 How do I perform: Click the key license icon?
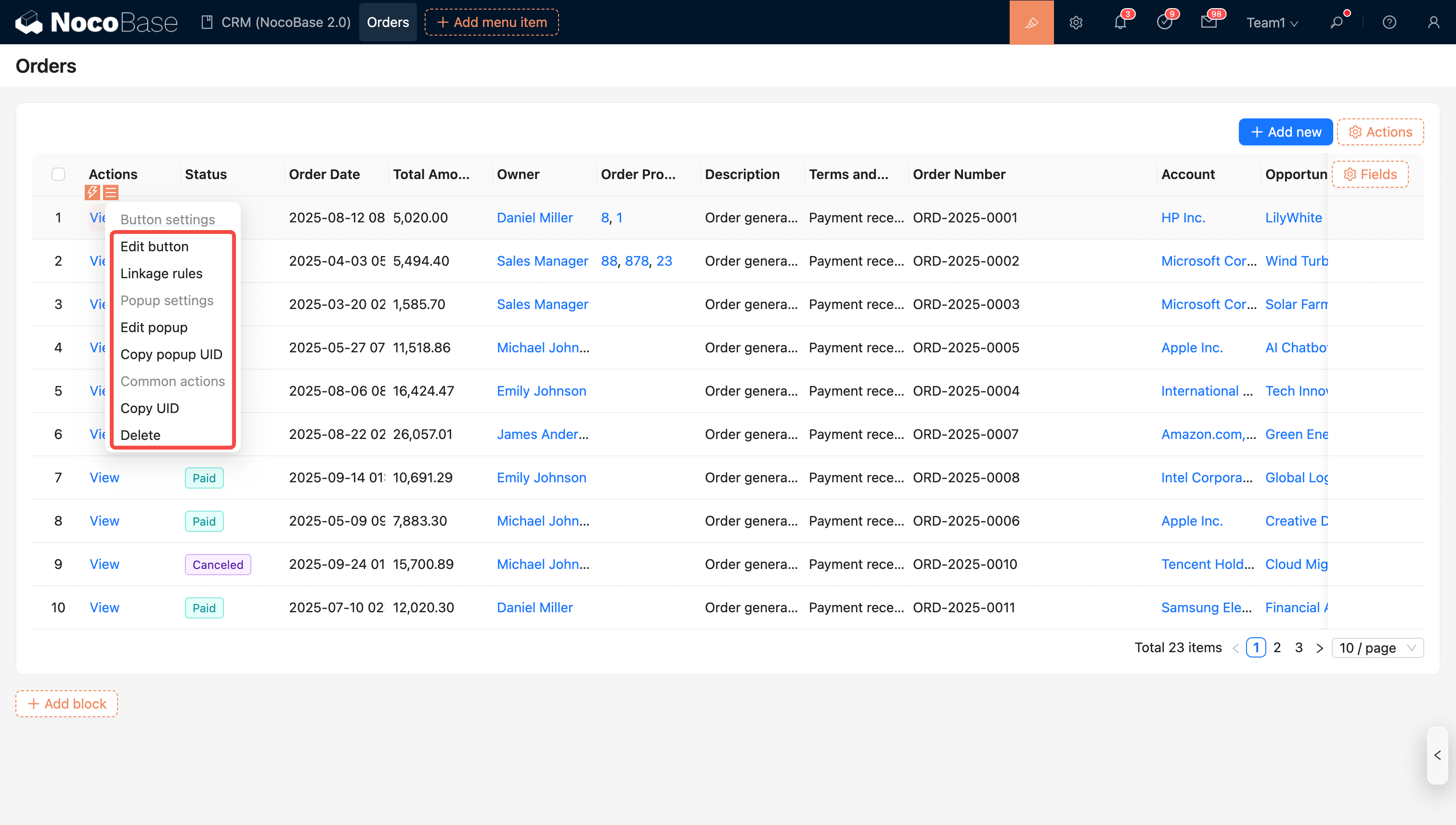(x=1337, y=22)
